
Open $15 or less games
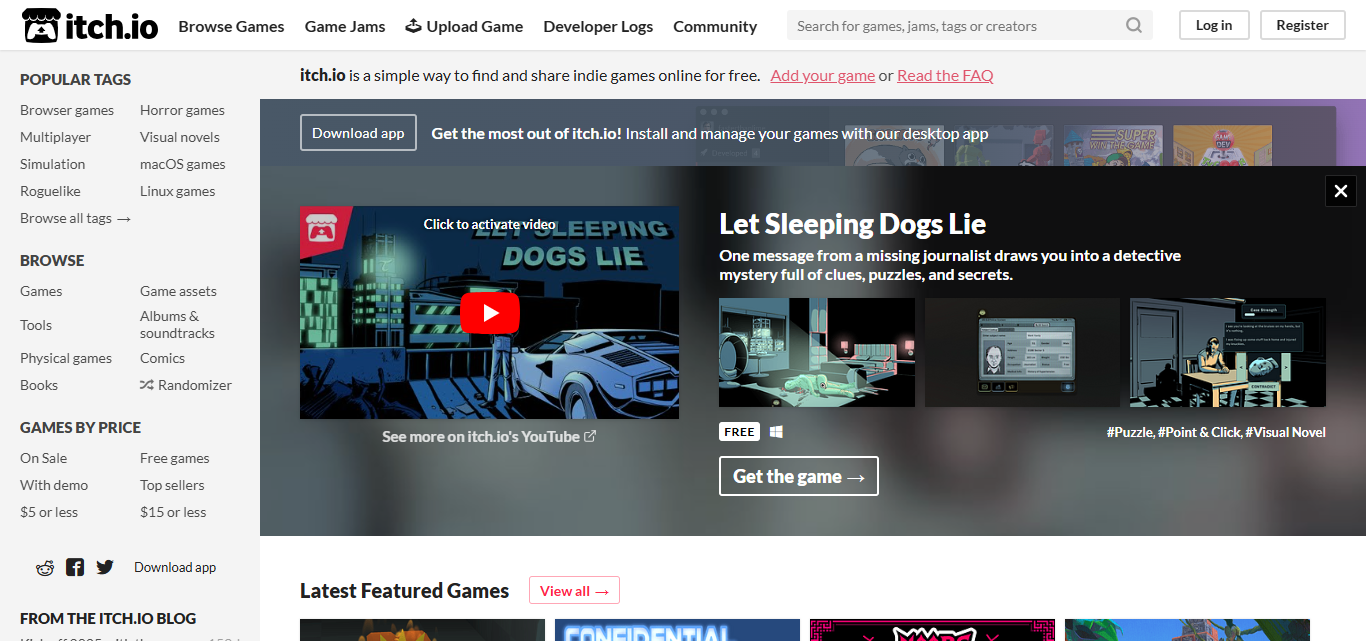(173, 512)
